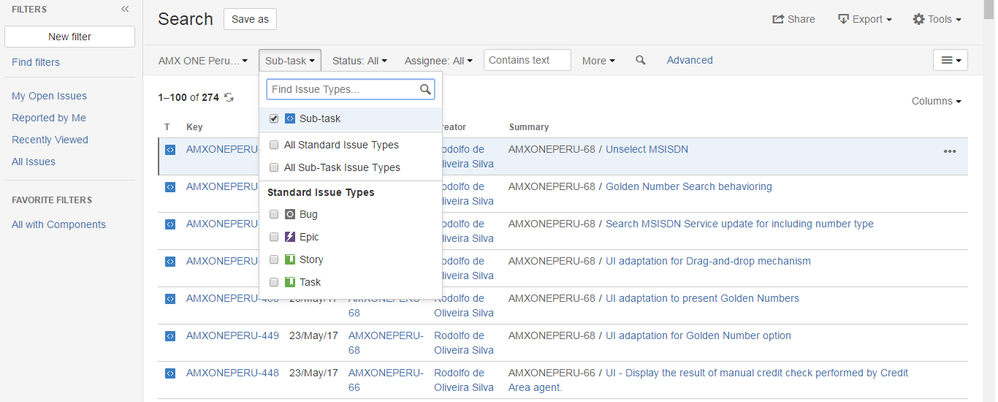Click the magnifier inside Find Issue Types box
The height and width of the screenshot is (402, 998).
point(426,90)
